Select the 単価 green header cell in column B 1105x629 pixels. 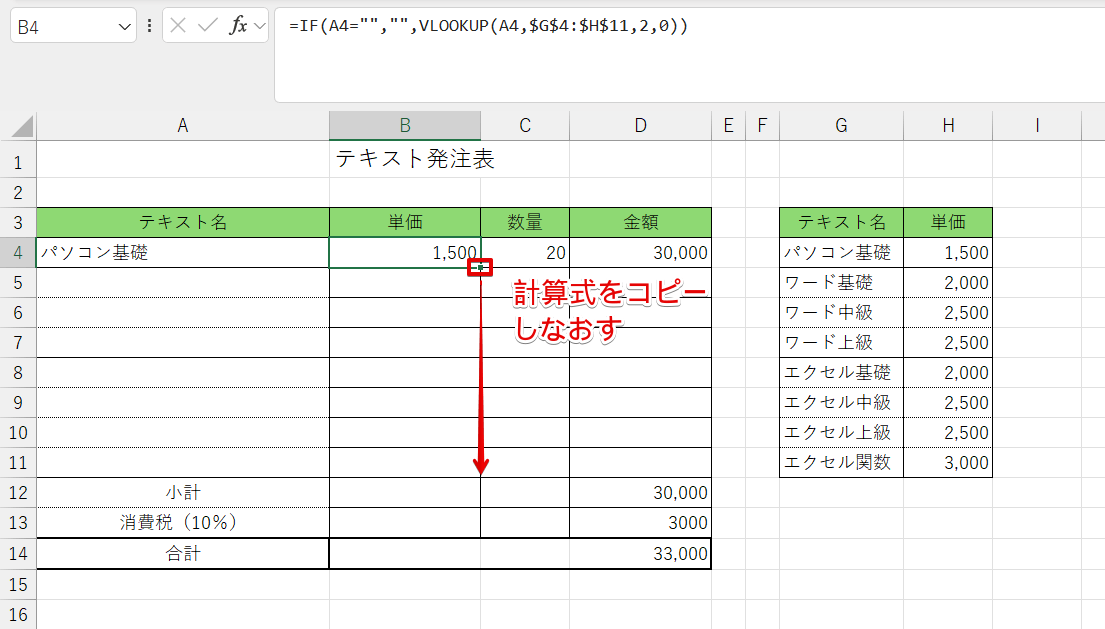coord(404,222)
